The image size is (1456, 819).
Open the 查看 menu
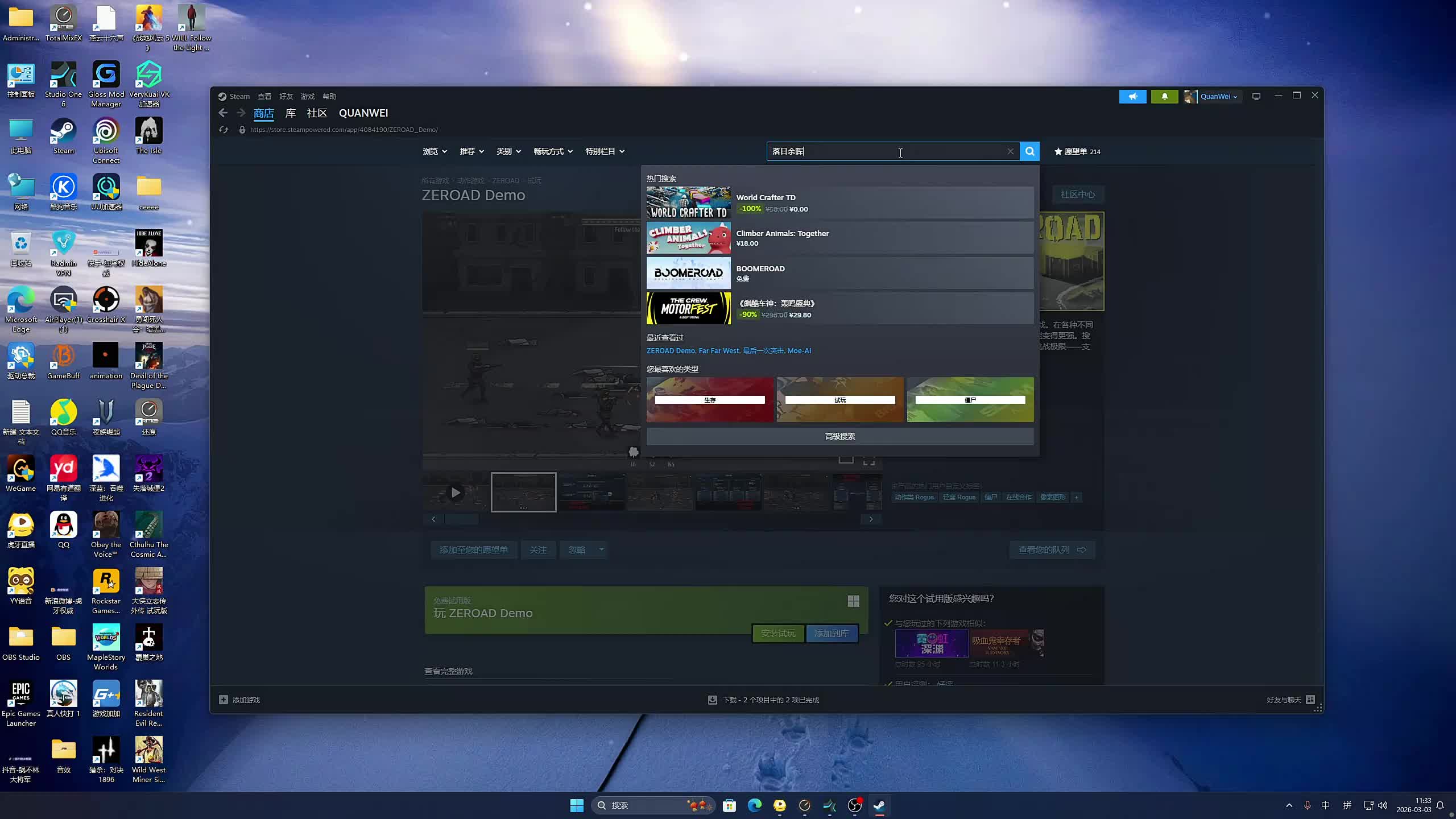pos(264,97)
